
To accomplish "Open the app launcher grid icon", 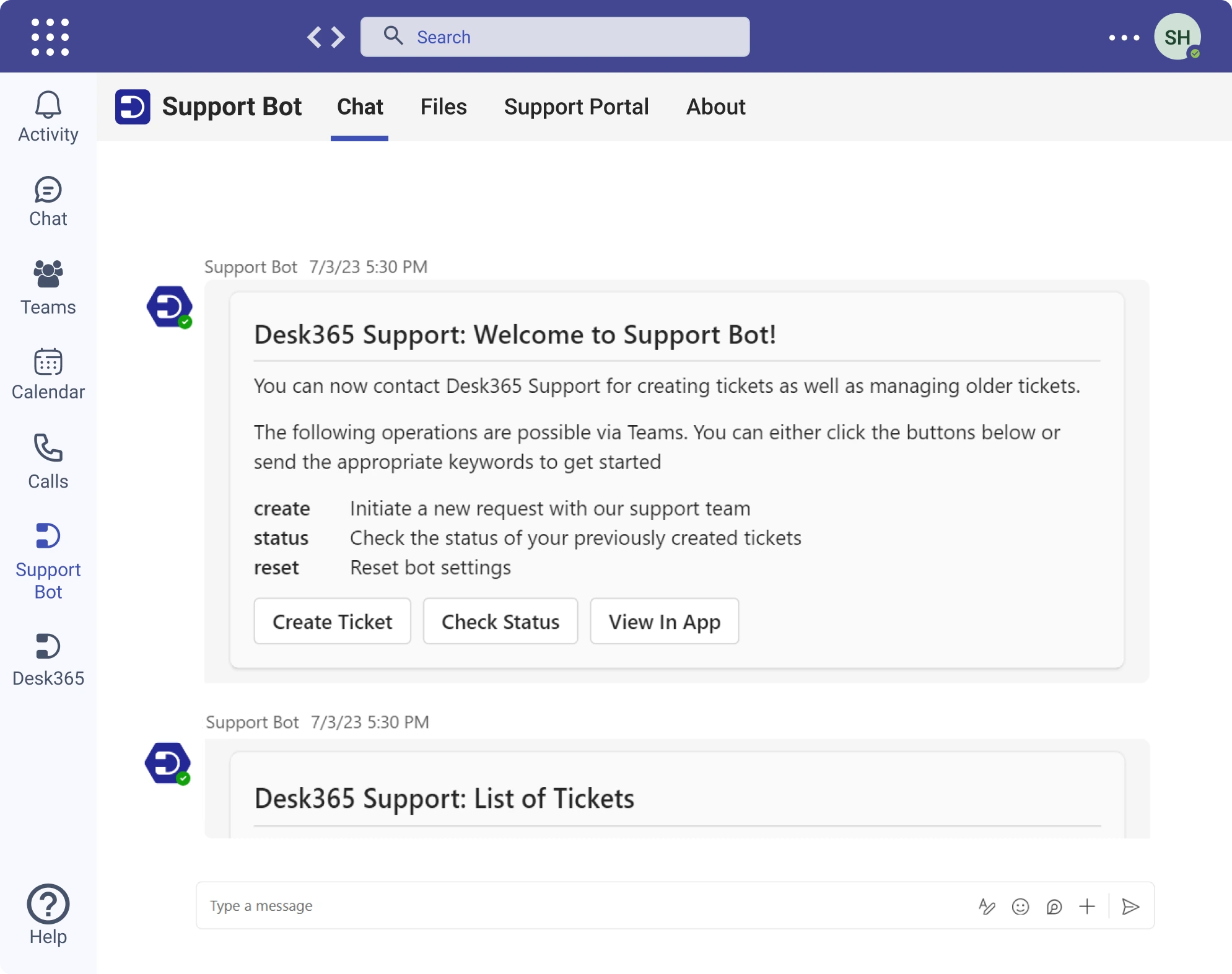I will 50,37.
